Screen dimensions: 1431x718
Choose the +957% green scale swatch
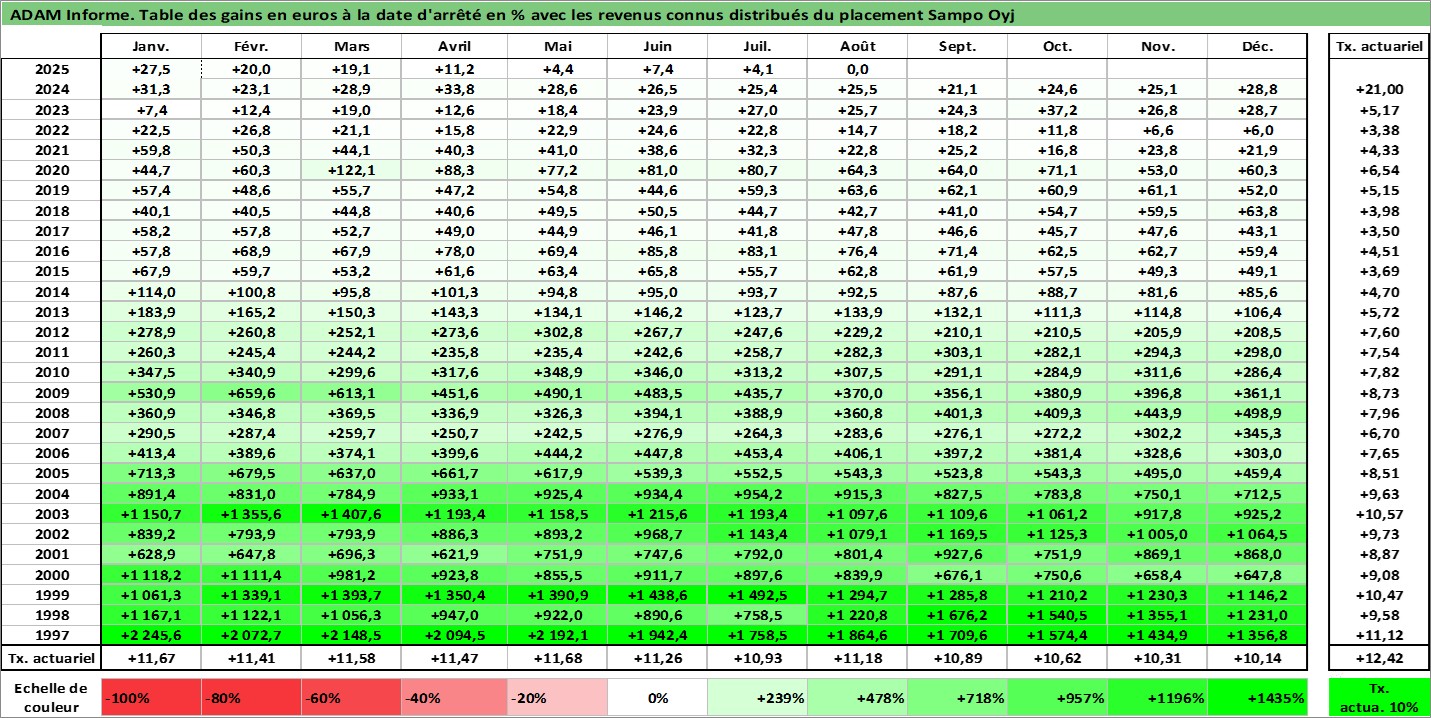(x=1058, y=698)
